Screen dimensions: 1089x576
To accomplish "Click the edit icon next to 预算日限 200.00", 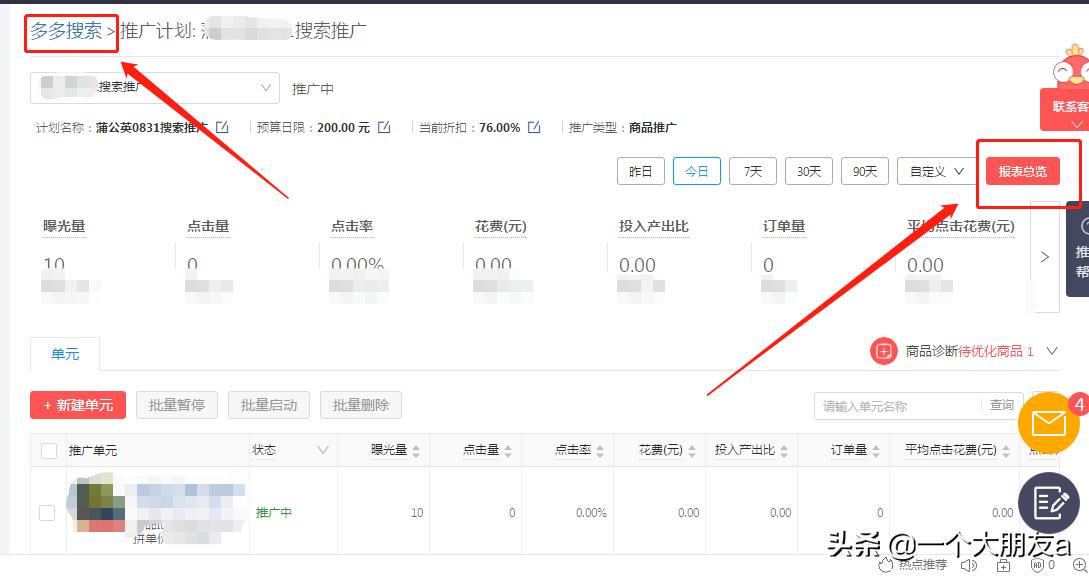I will coord(385,127).
